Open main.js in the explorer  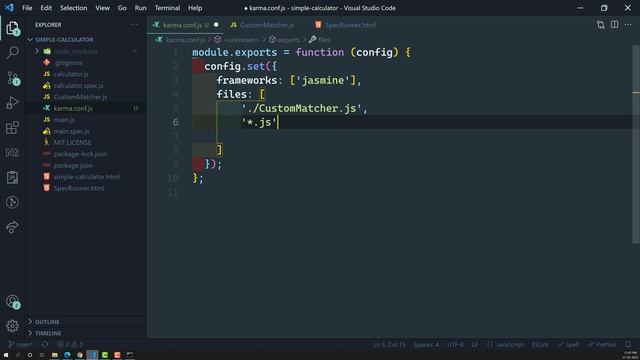64,120
